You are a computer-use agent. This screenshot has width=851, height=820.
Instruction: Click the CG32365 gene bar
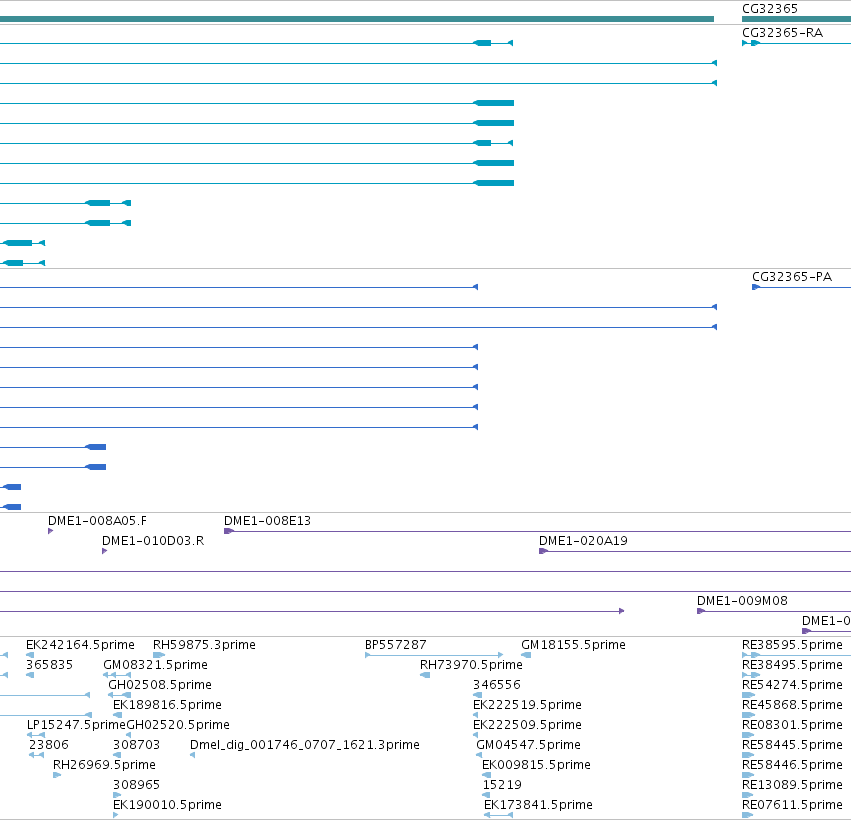[x=796, y=20]
